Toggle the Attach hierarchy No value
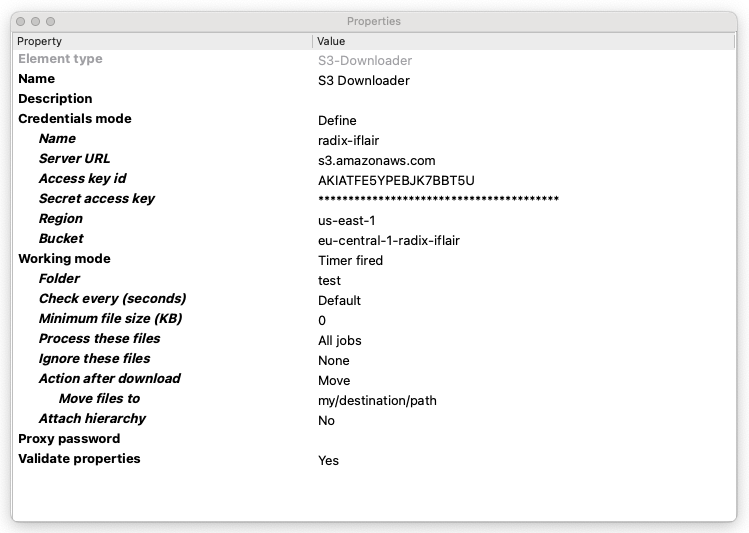This screenshot has width=749, height=533. click(326, 421)
